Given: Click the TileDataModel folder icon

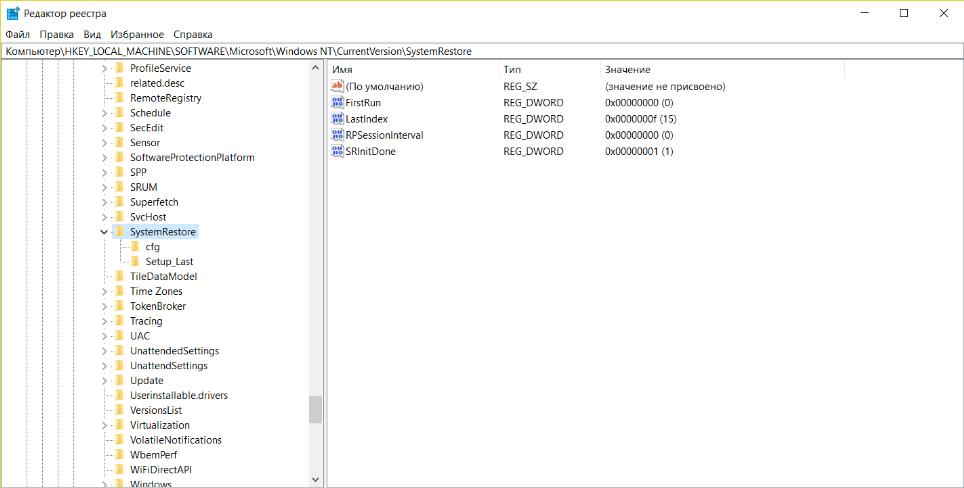Looking at the screenshot, I should pos(119,277).
